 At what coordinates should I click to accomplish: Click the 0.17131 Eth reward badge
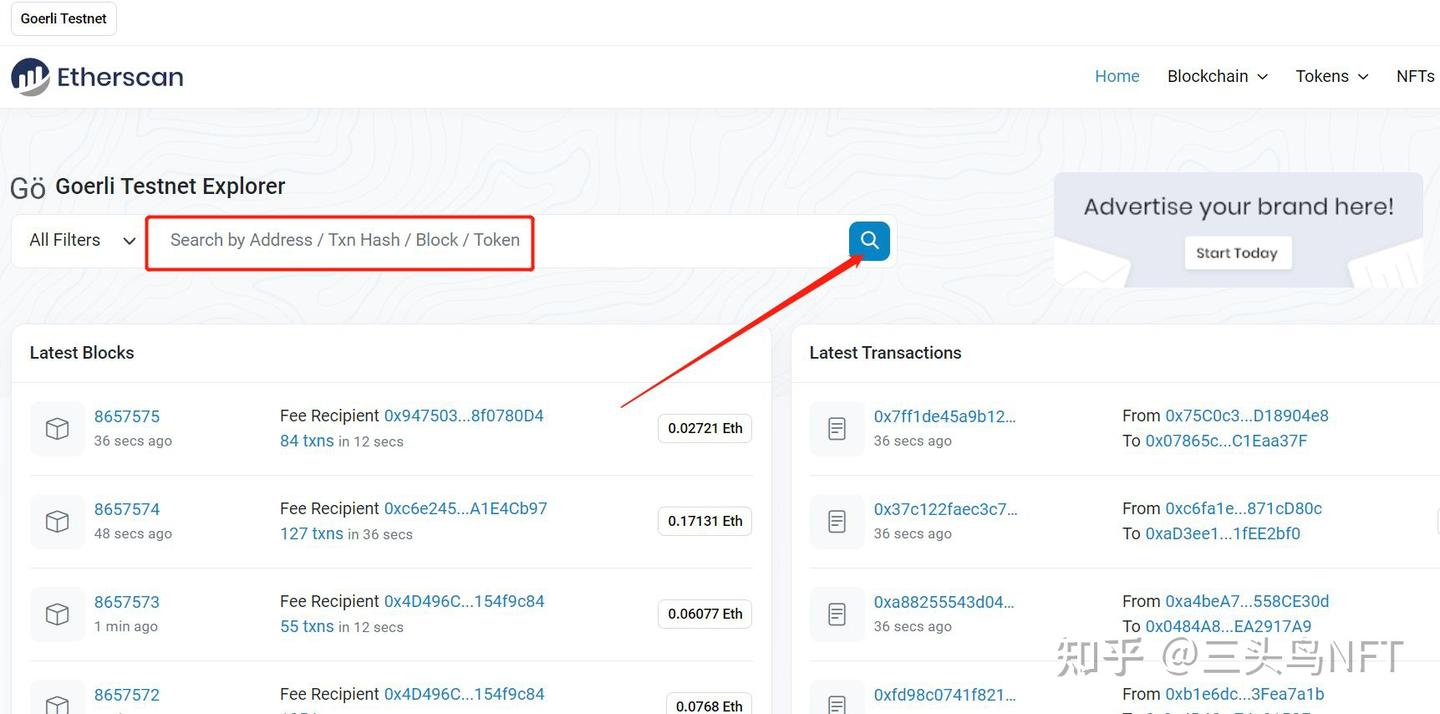(705, 521)
